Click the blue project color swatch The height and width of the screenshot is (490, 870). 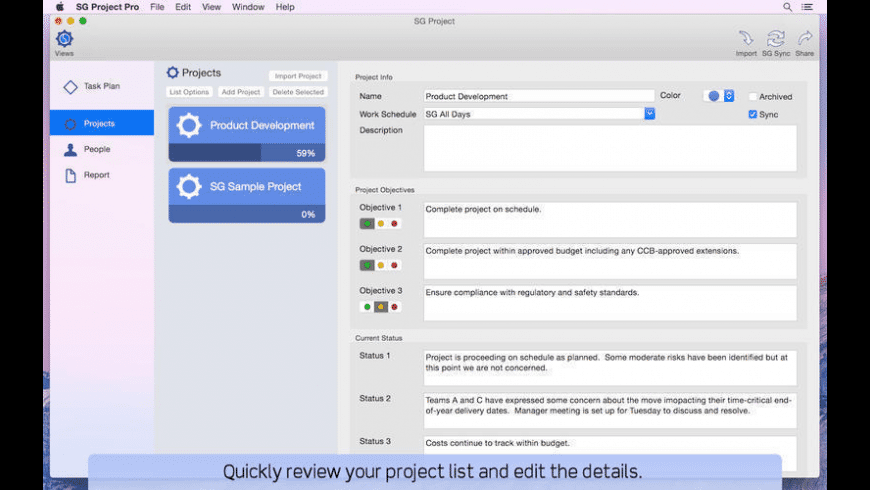point(714,96)
